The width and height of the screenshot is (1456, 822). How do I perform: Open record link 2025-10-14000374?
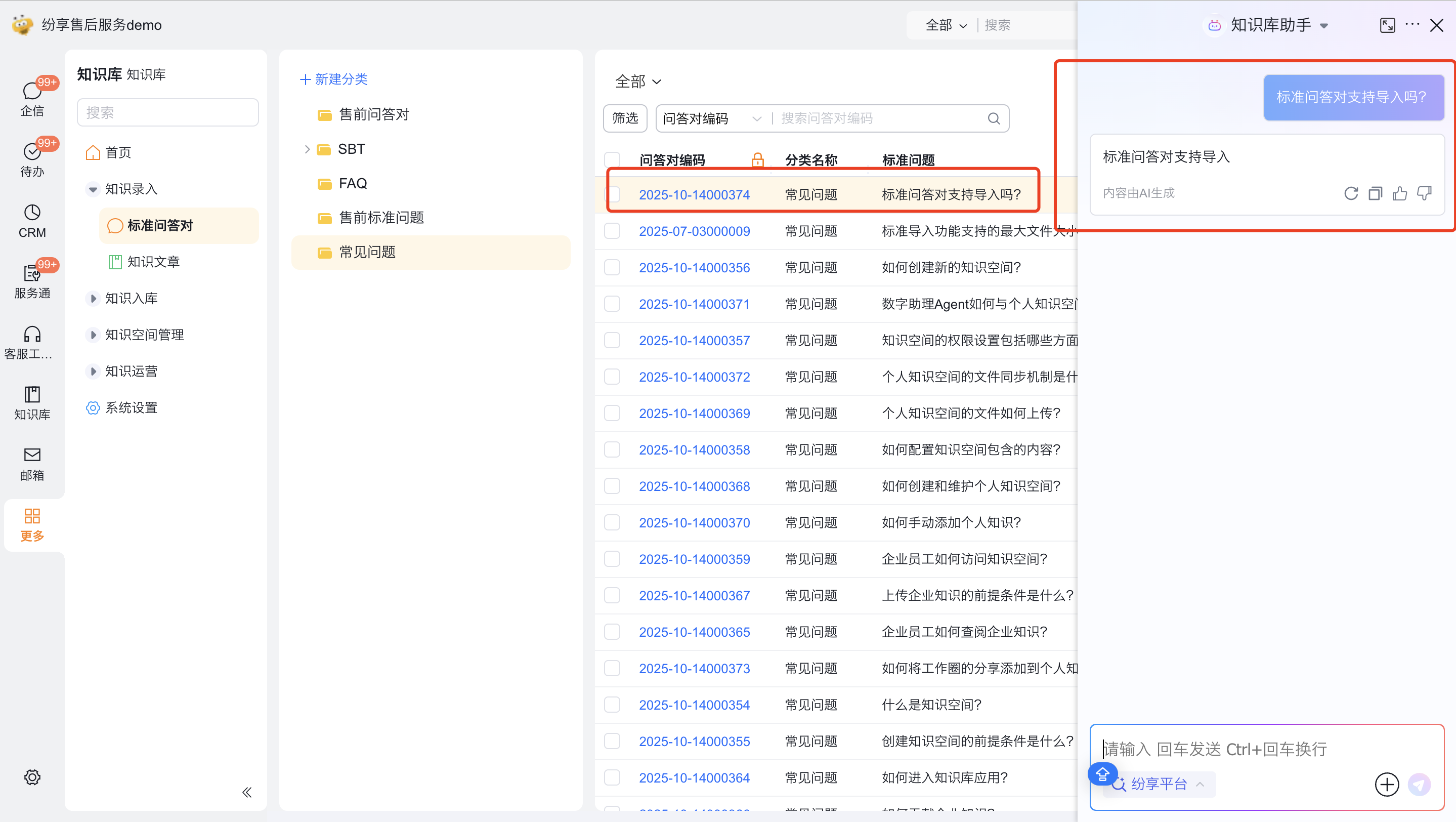694,194
